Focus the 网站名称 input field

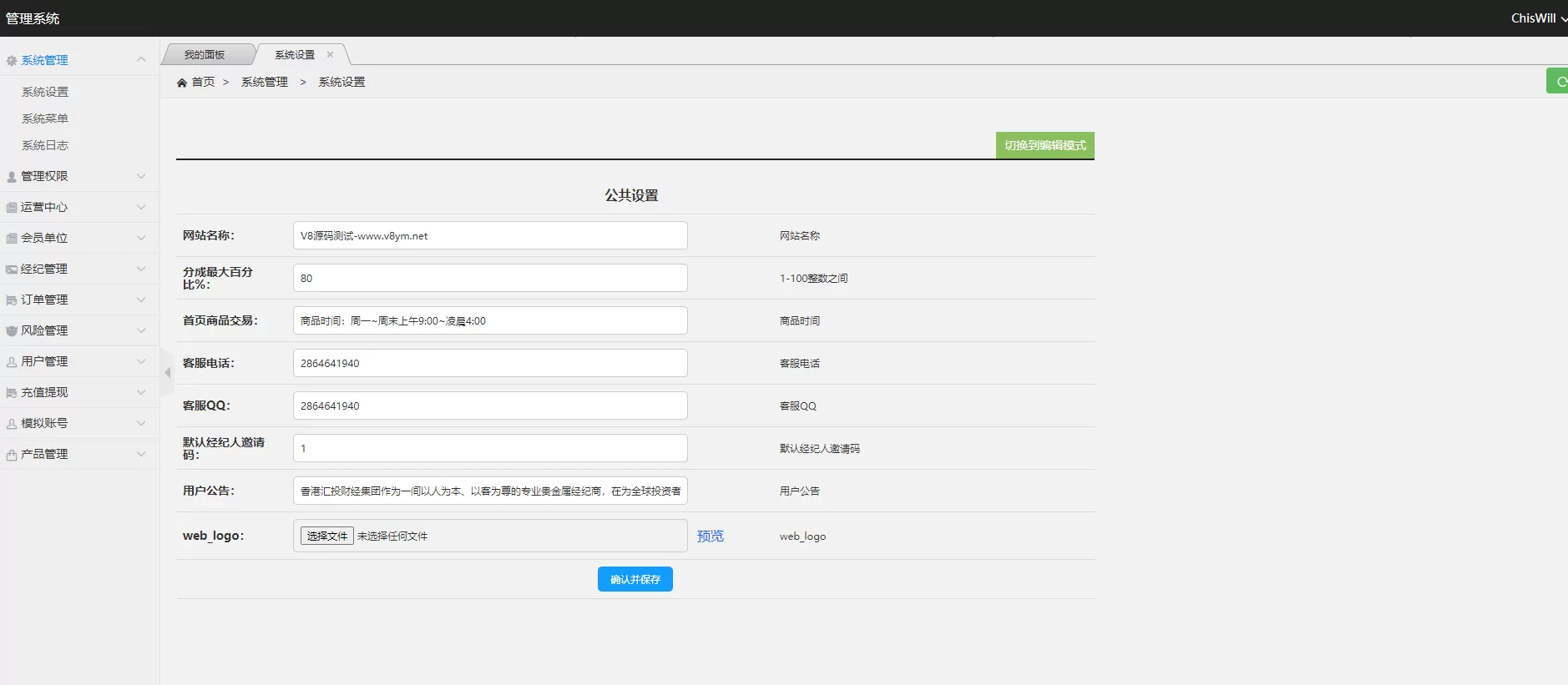(490, 235)
